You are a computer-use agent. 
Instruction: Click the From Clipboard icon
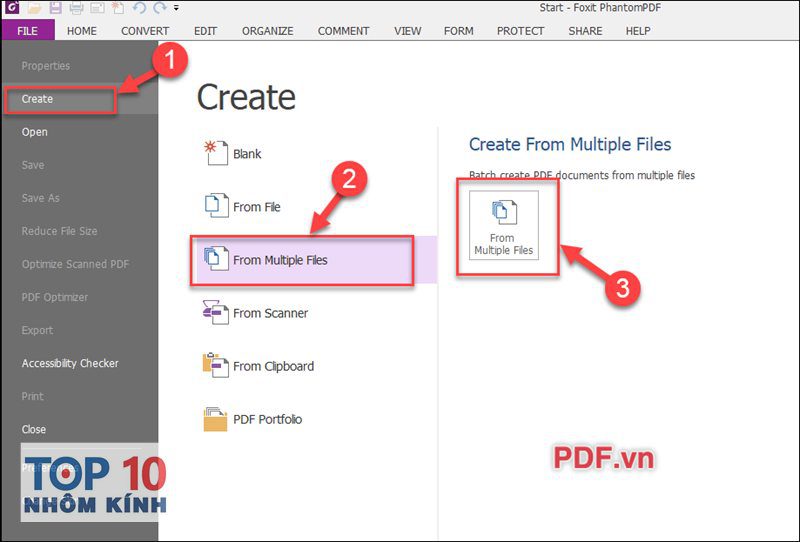click(215, 365)
